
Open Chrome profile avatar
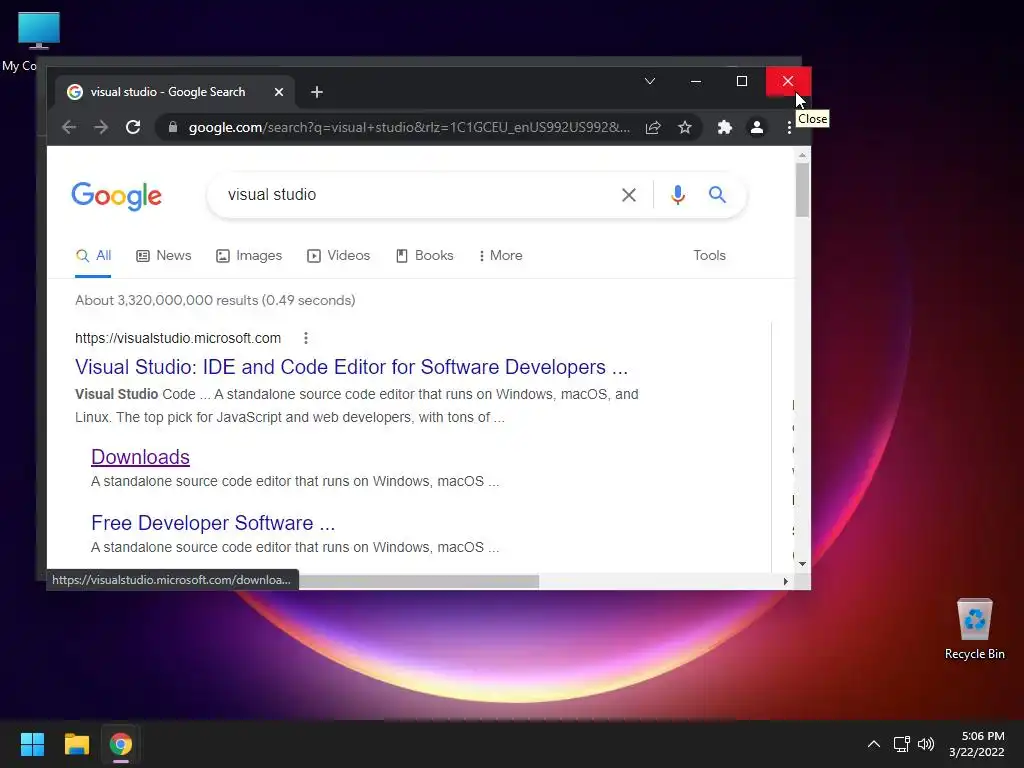pyautogui.click(x=757, y=127)
